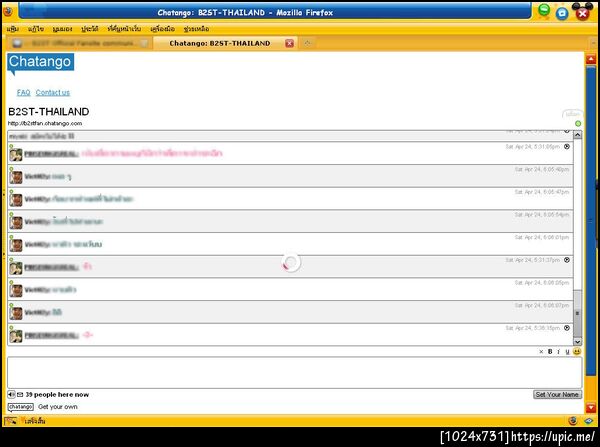Click the avatar on the last chat message
Image resolution: width=600 pixels, height=447 pixels.
[x=16, y=336]
